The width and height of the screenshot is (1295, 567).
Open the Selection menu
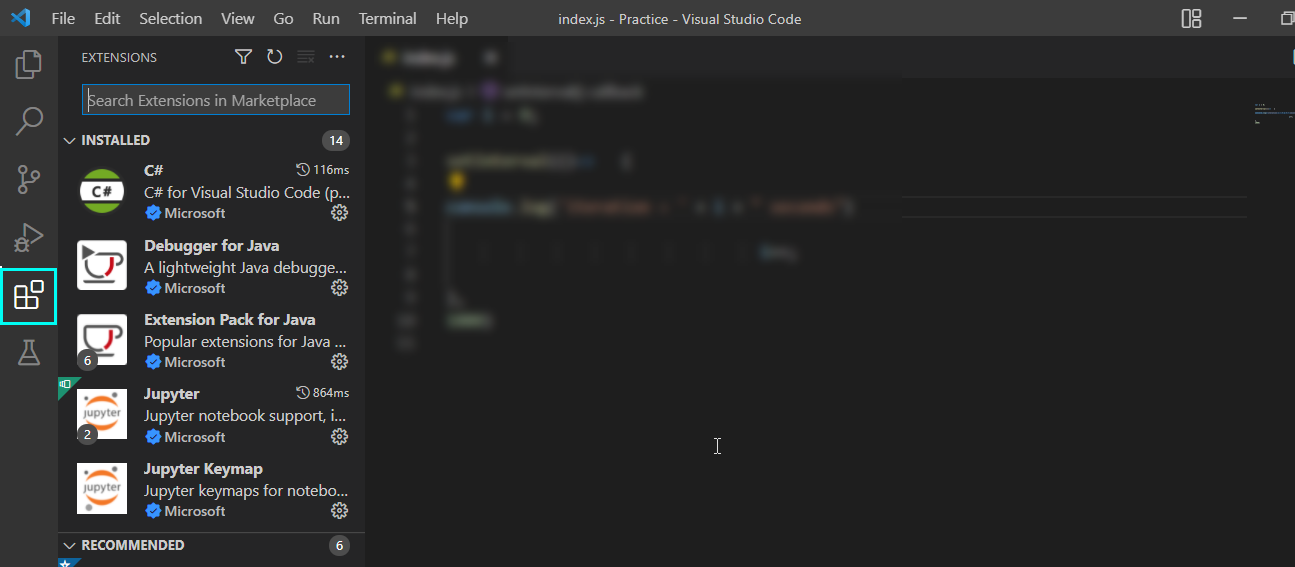[x=170, y=19]
